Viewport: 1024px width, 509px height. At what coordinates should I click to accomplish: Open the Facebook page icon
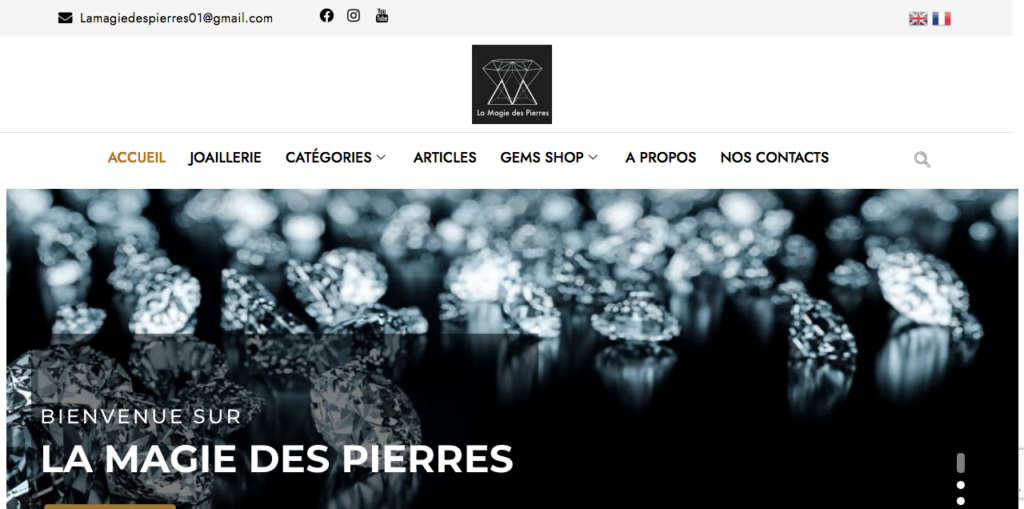click(x=327, y=16)
